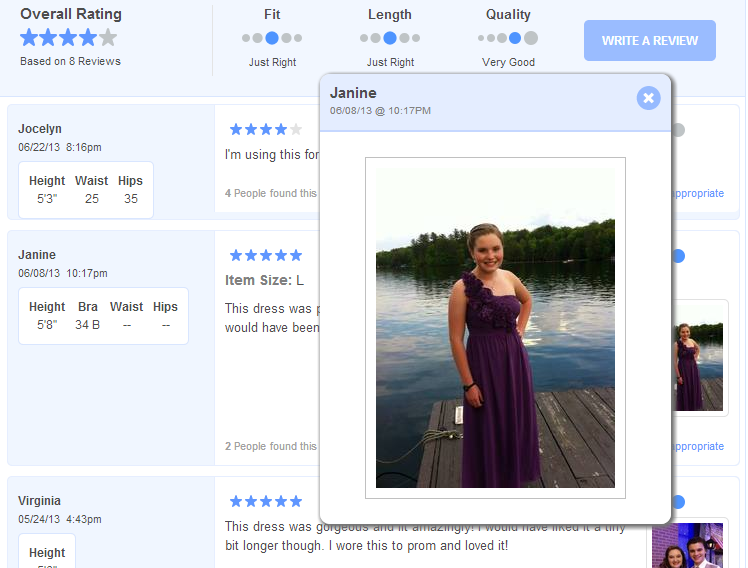The width and height of the screenshot is (748, 568).
Task: Click the five-star rating in Janine's review
Action: (x=265, y=255)
